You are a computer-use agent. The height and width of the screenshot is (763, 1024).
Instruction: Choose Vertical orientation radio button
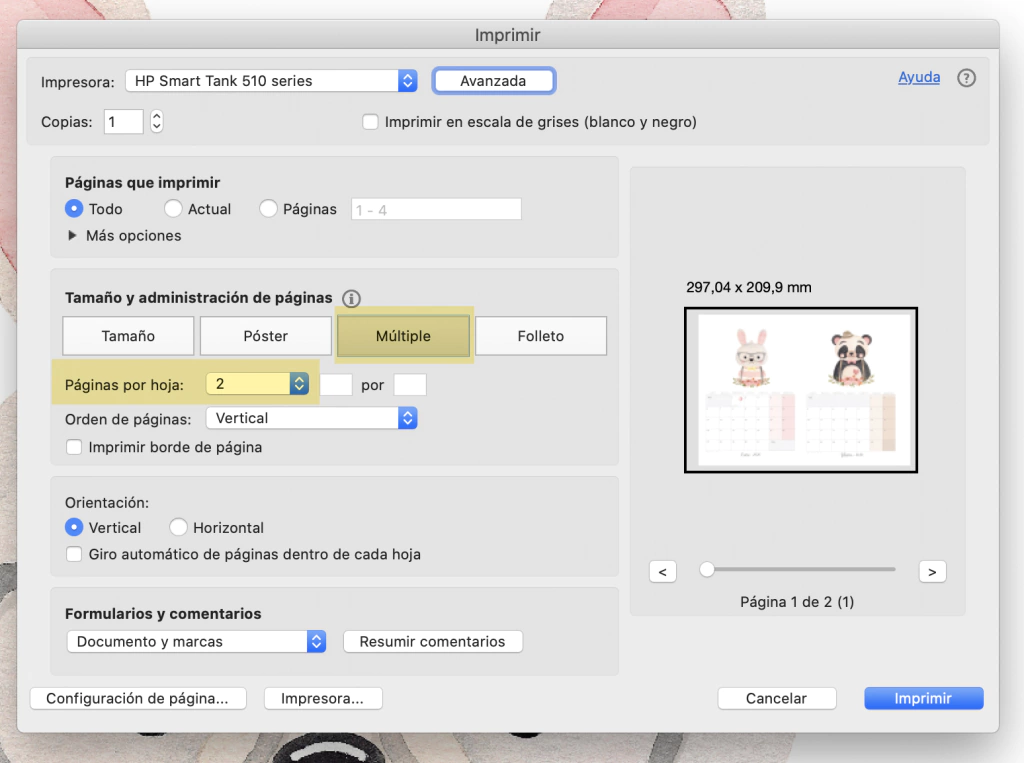click(x=74, y=527)
